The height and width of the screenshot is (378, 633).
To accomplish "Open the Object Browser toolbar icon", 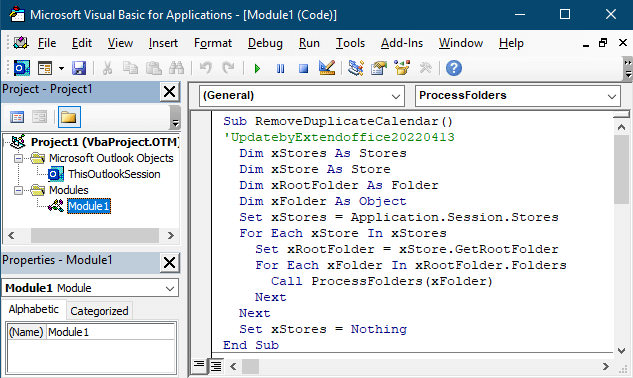I will [x=402, y=68].
